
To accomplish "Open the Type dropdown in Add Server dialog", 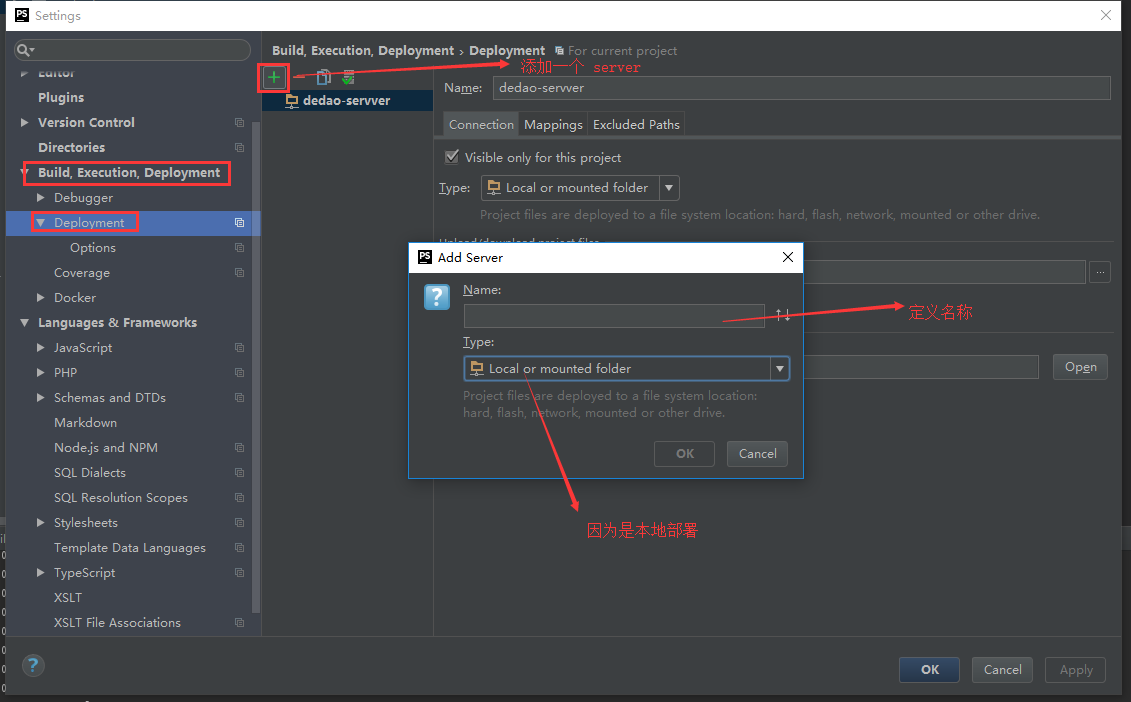I will pyautogui.click(x=779, y=369).
